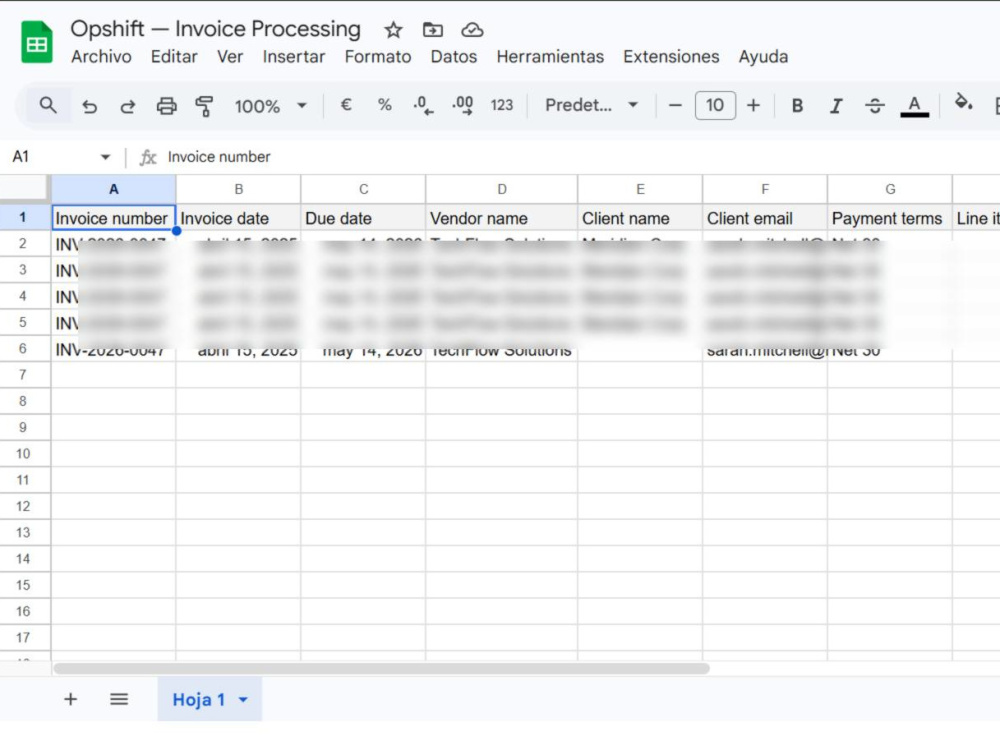The height and width of the screenshot is (750, 1000).
Task: Select column B header
Action: tap(239, 189)
